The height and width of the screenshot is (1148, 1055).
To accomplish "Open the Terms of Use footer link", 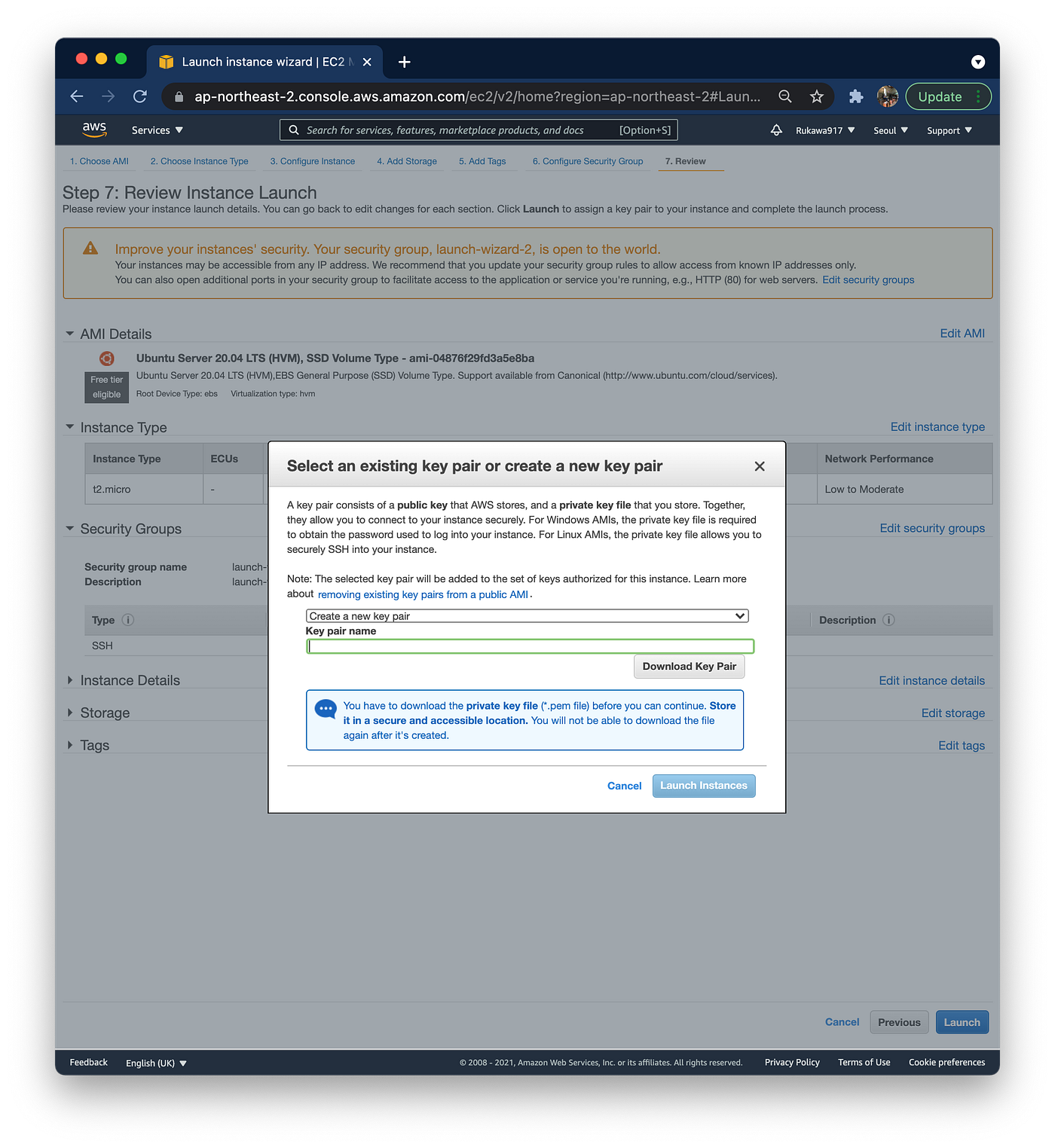I will pos(864,1062).
